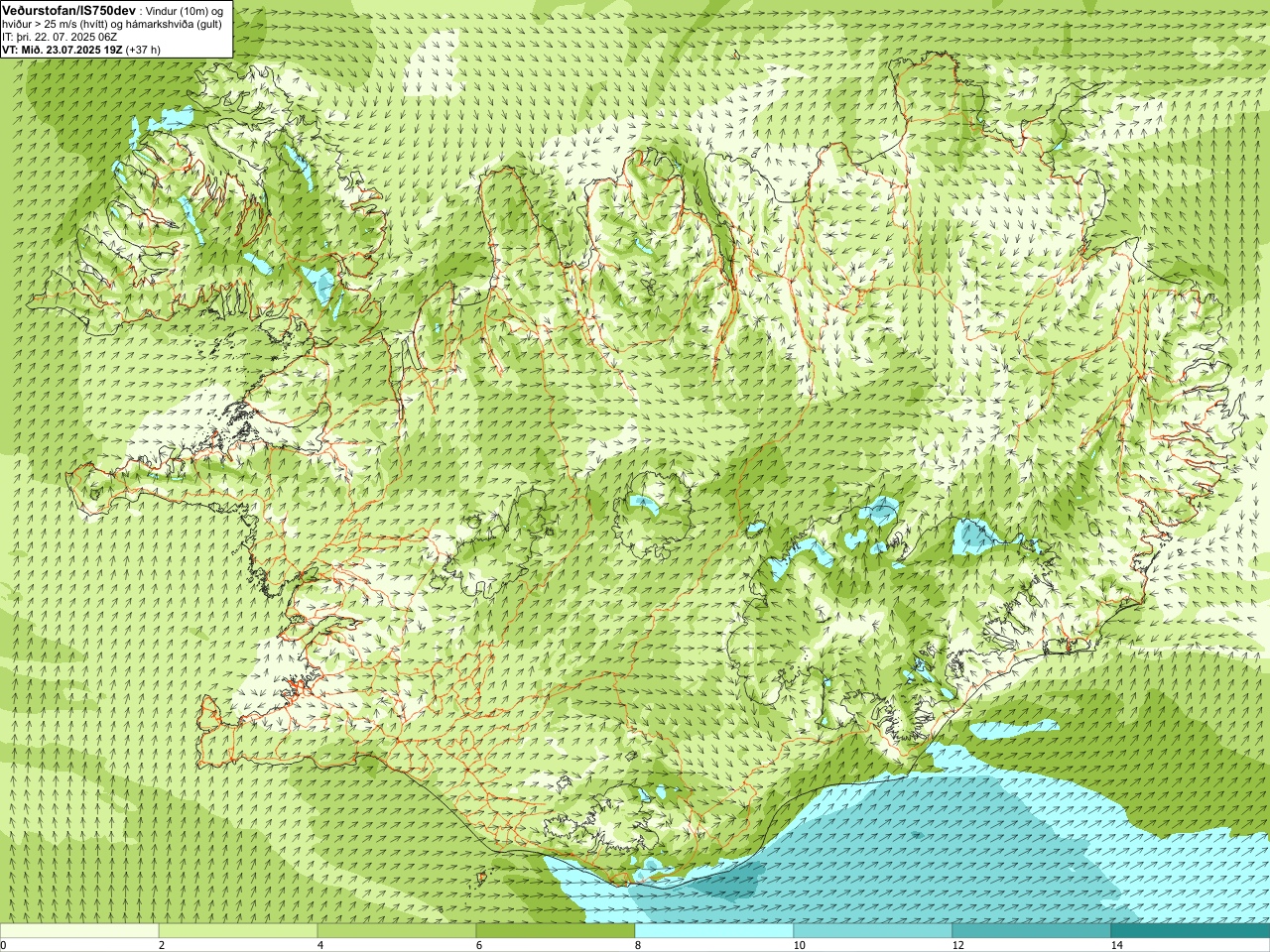Click the "VT: Mið. 23.07.2025 19Z" valid time
Viewport: 1270px width, 952px height.
[x=63, y=50]
